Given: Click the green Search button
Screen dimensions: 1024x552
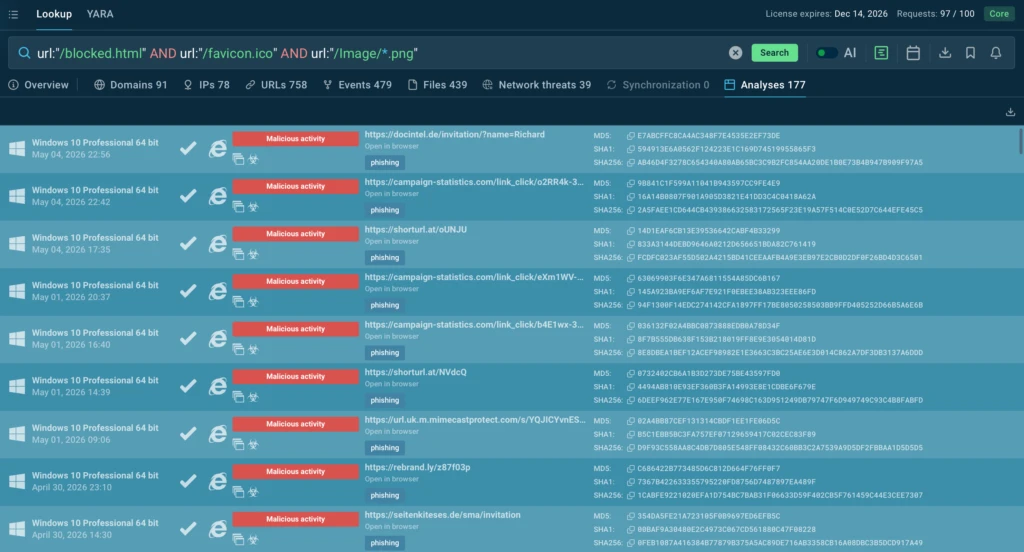Looking at the screenshot, I should 774,53.
